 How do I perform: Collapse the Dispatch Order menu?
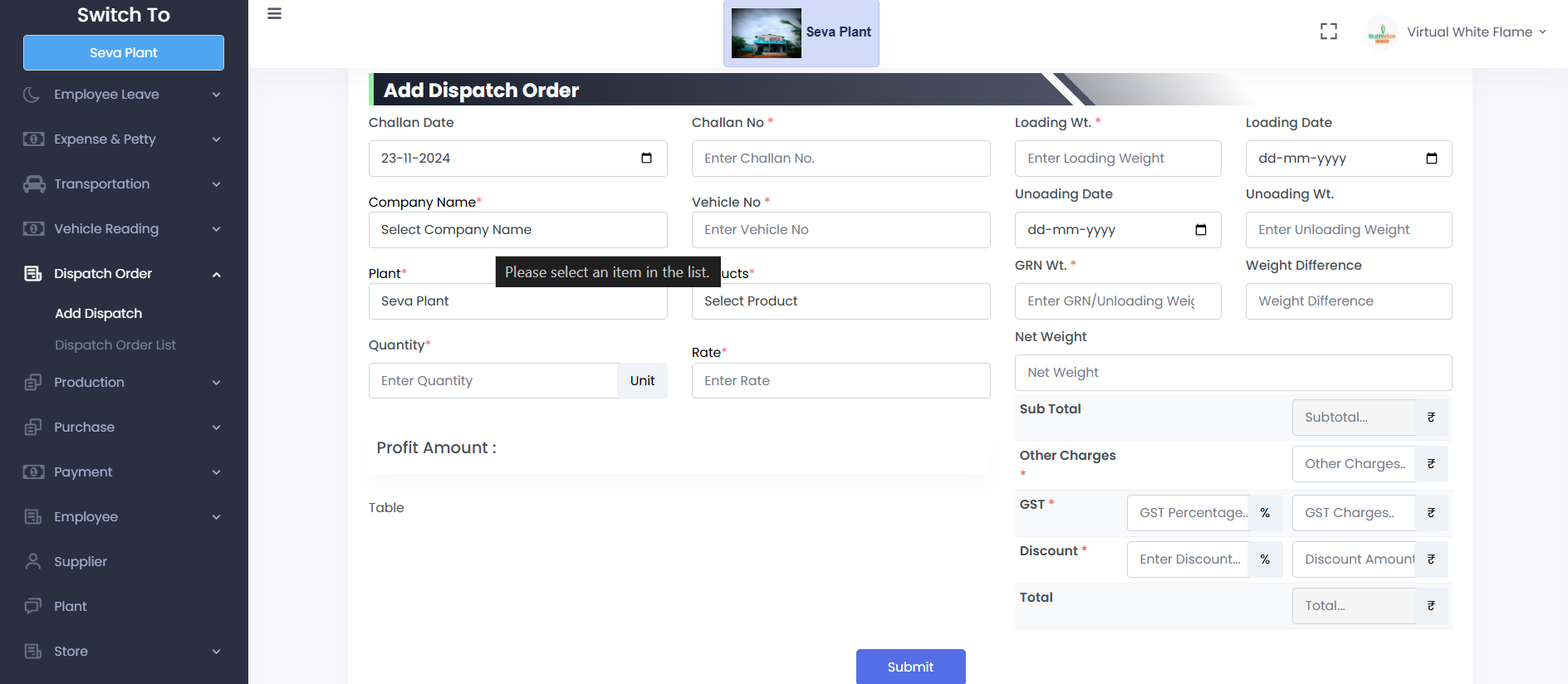[216, 274]
